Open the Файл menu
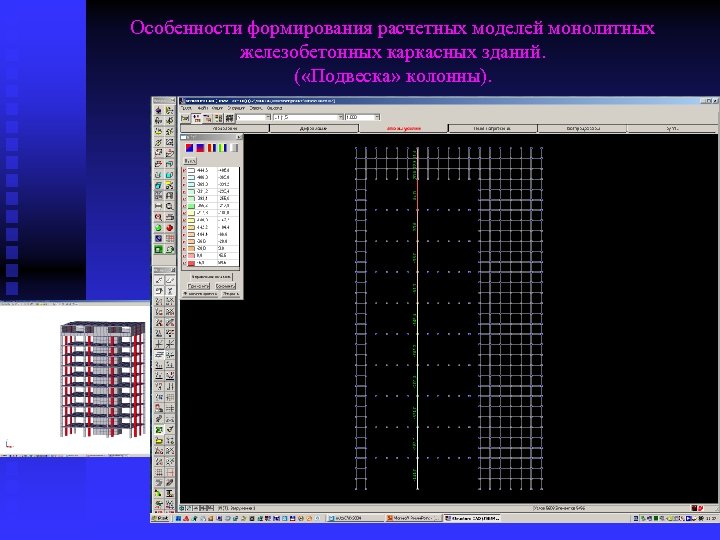Viewport: 720px width, 540px height. (202, 108)
